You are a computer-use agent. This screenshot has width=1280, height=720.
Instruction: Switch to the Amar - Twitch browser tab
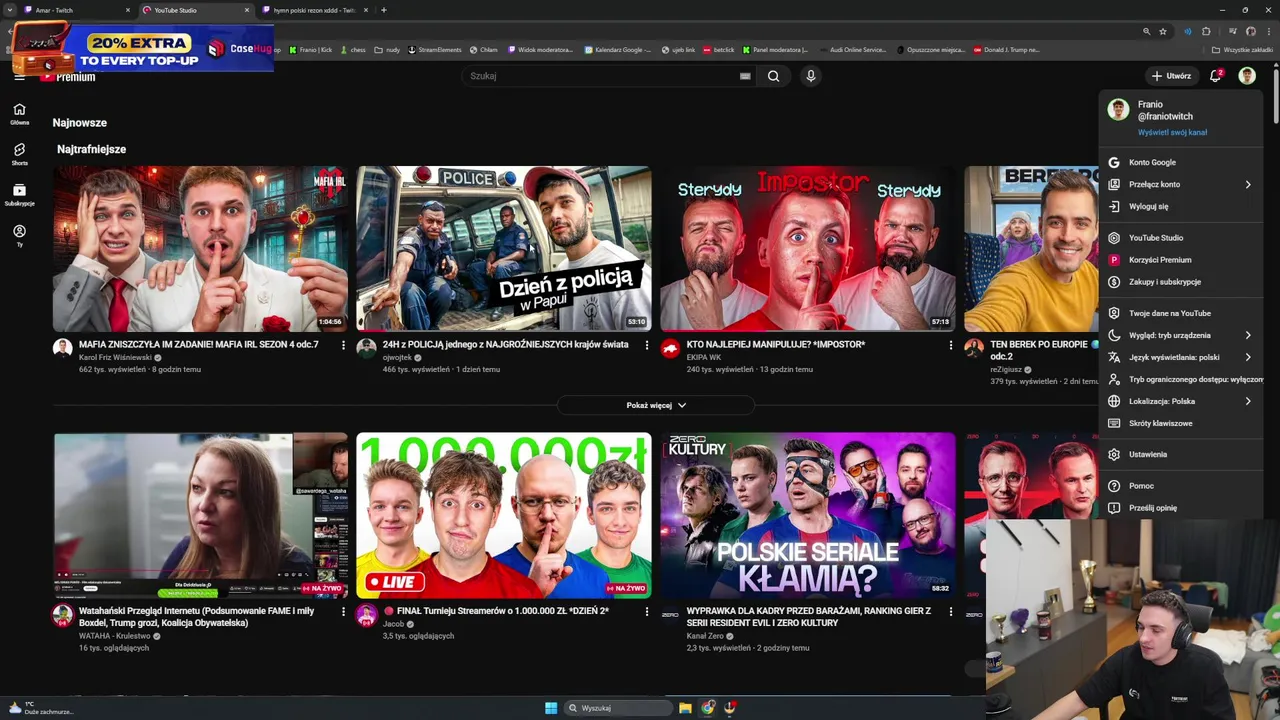point(75,10)
